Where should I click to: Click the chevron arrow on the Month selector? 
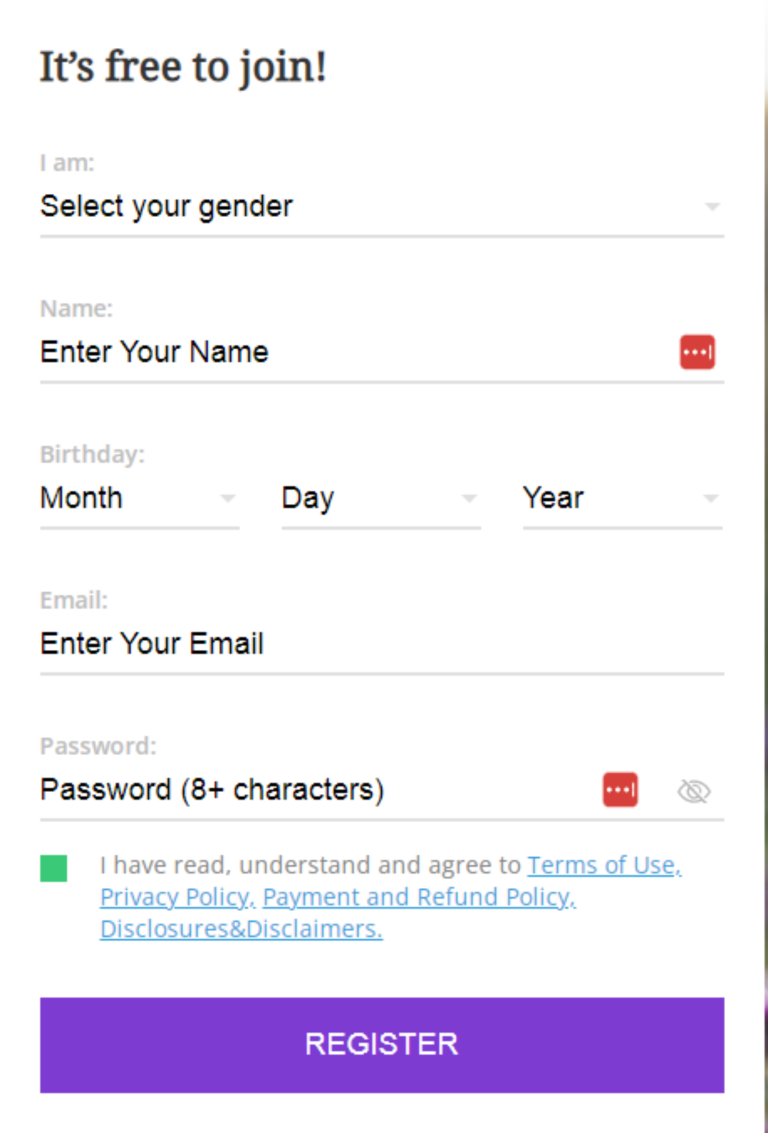[x=229, y=497]
